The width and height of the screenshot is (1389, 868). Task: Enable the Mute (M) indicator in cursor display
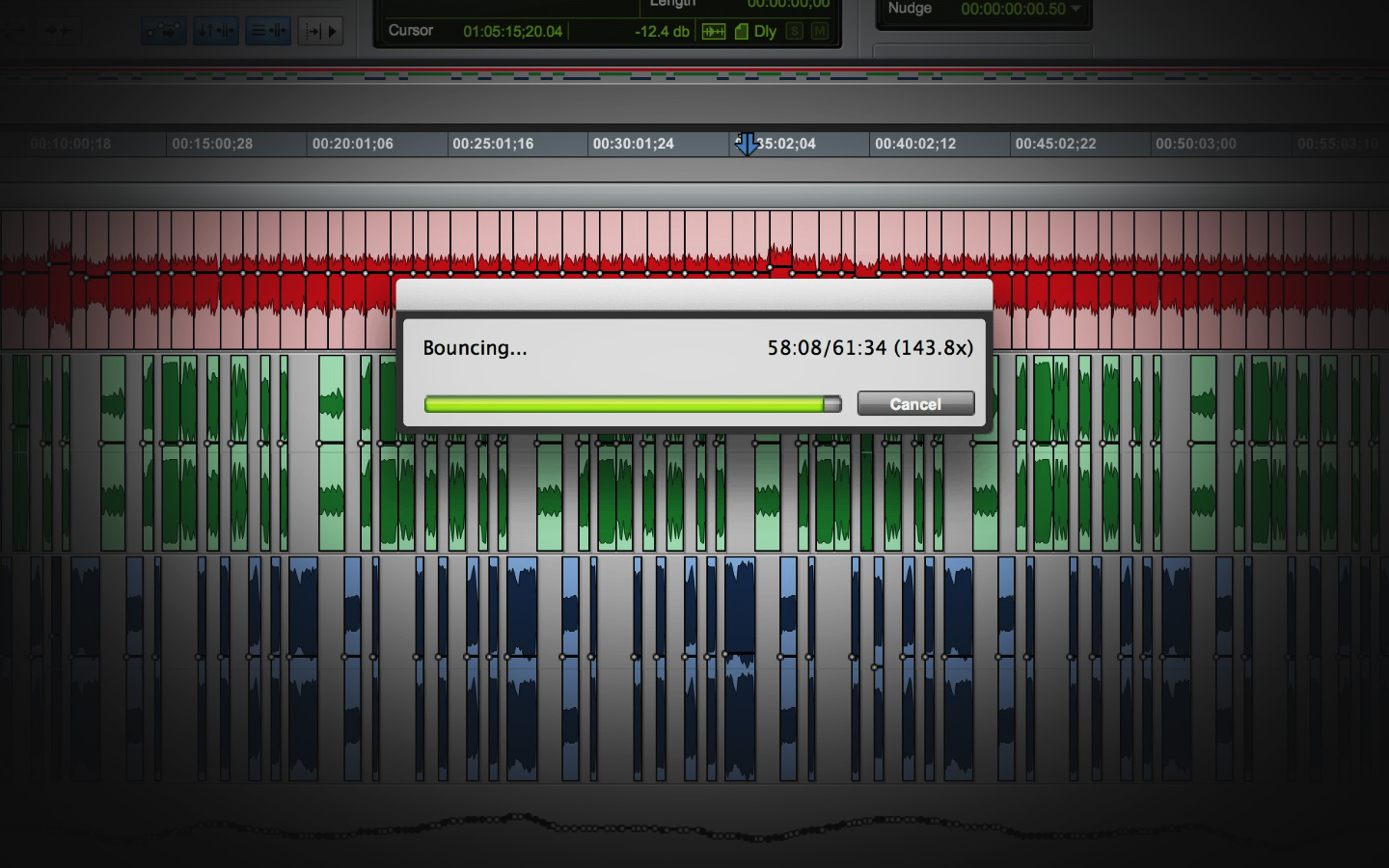coord(820,32)
